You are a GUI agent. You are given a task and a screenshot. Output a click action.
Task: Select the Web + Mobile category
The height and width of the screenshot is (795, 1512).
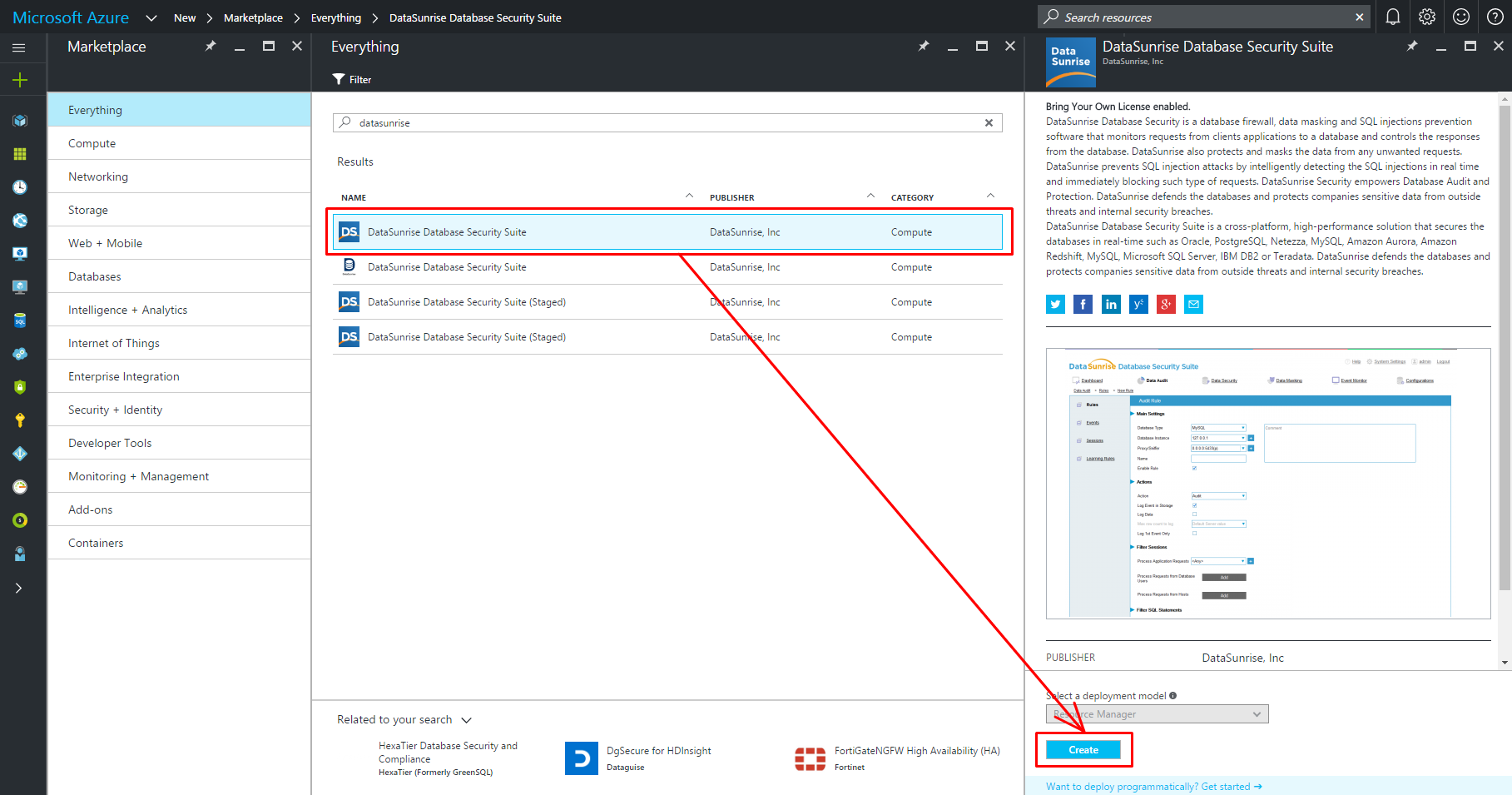179,243
